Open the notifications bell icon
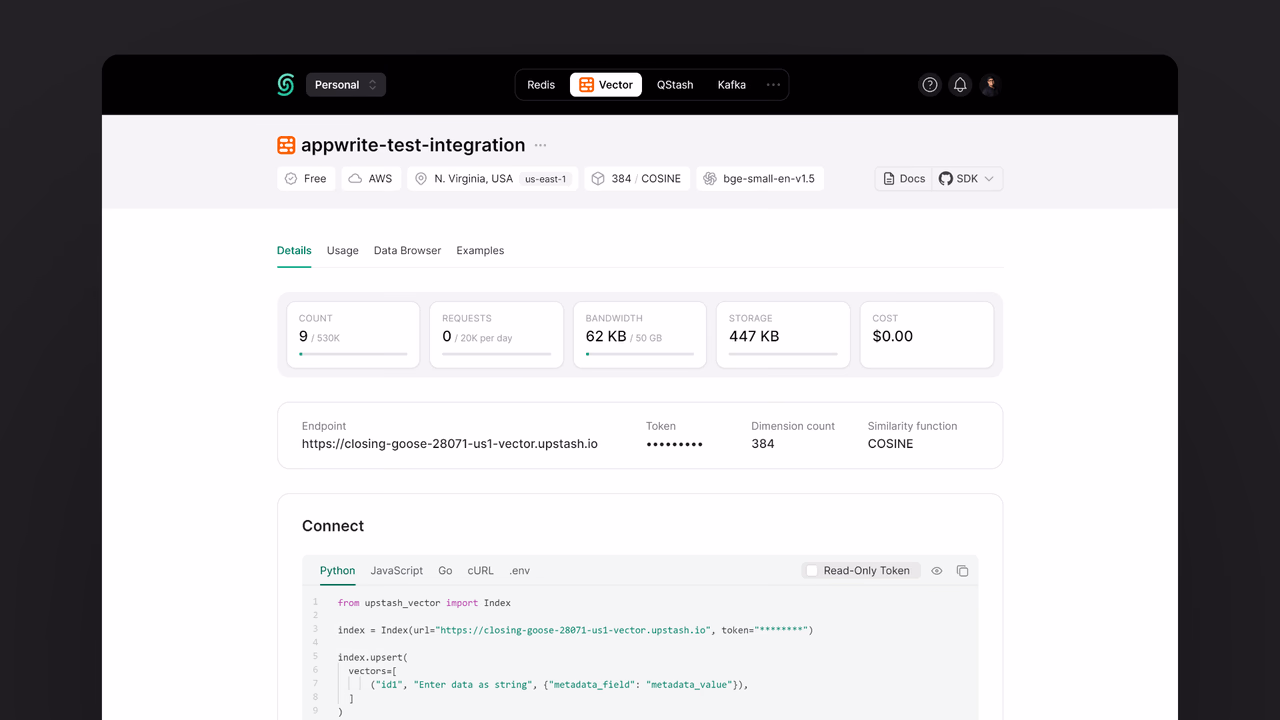 (x=960, y=85)
